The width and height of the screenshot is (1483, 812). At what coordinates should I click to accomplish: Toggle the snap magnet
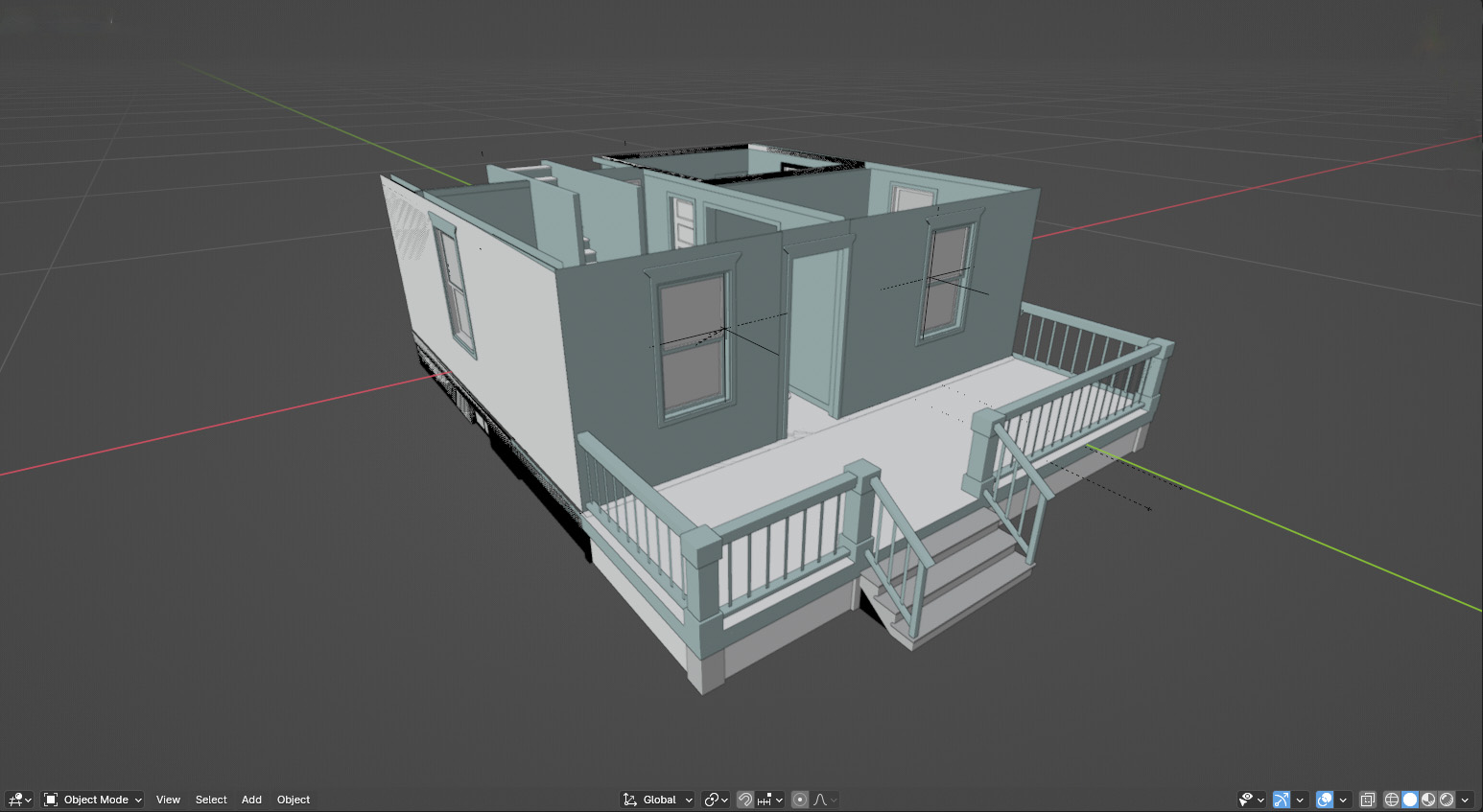(745, 800)
